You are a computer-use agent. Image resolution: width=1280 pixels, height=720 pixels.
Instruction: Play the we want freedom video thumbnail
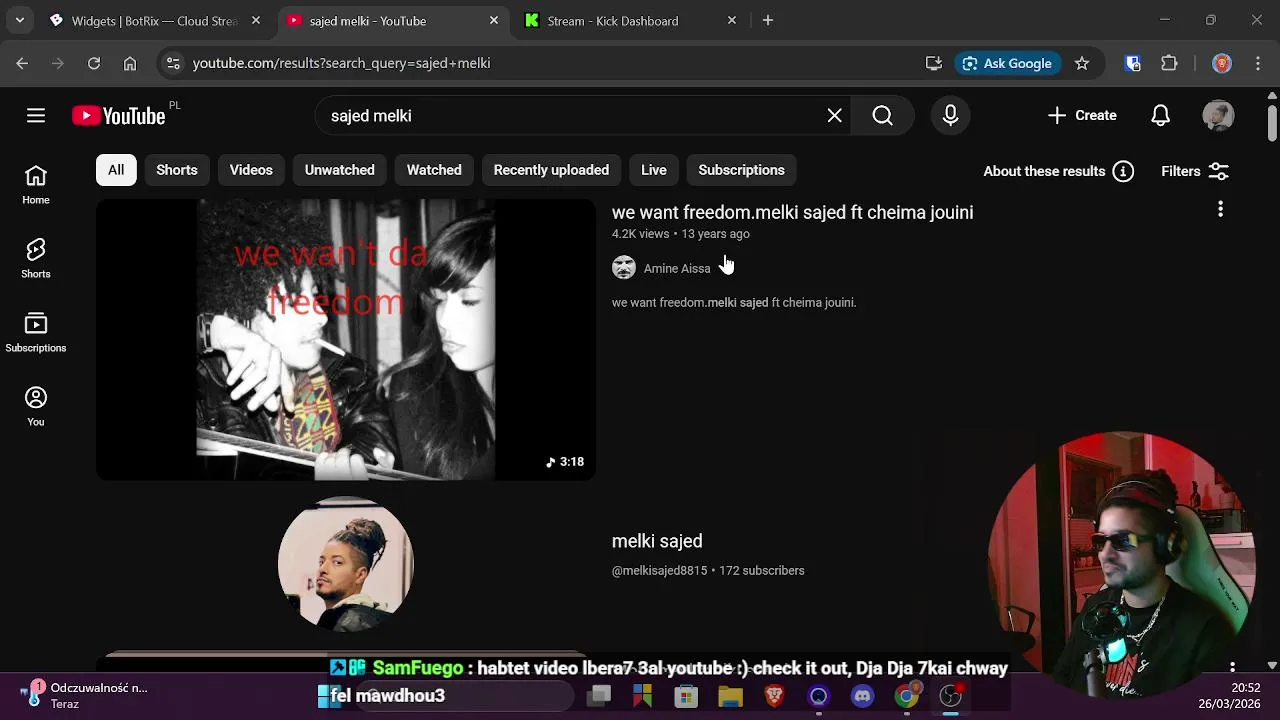point(346,340)
